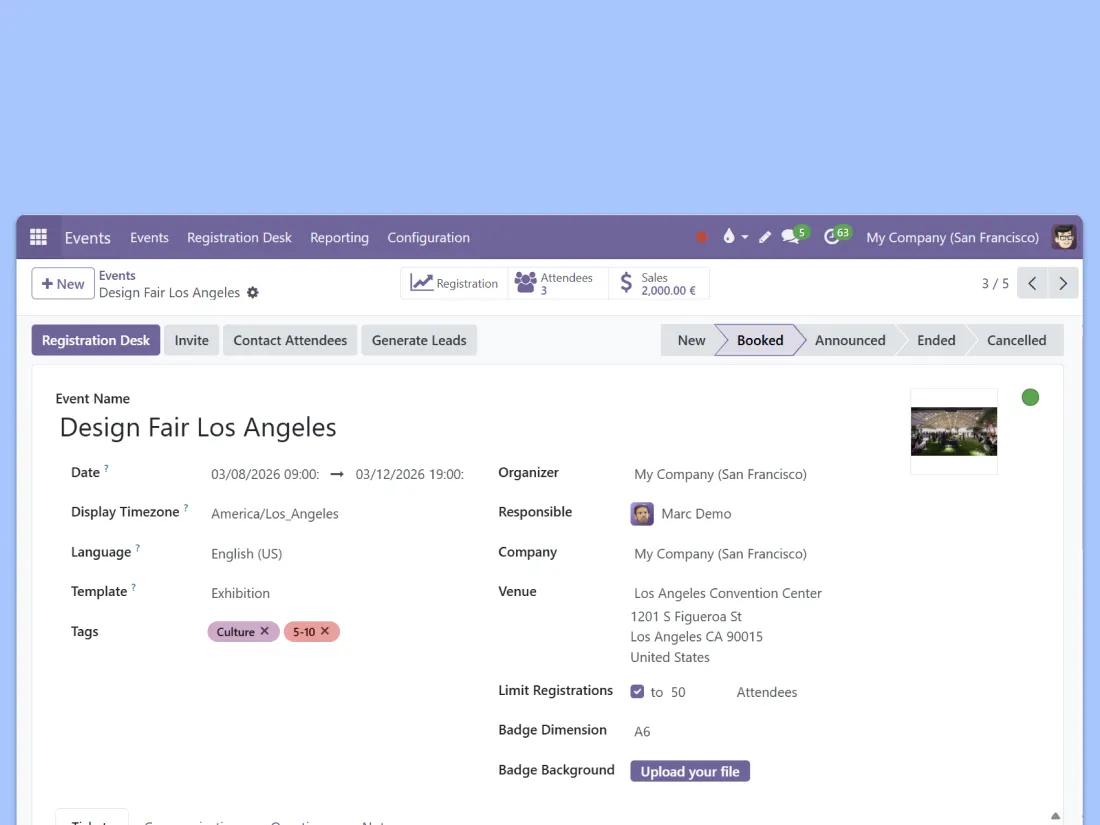Open the chat messages icon

click(x=791, y=237)
